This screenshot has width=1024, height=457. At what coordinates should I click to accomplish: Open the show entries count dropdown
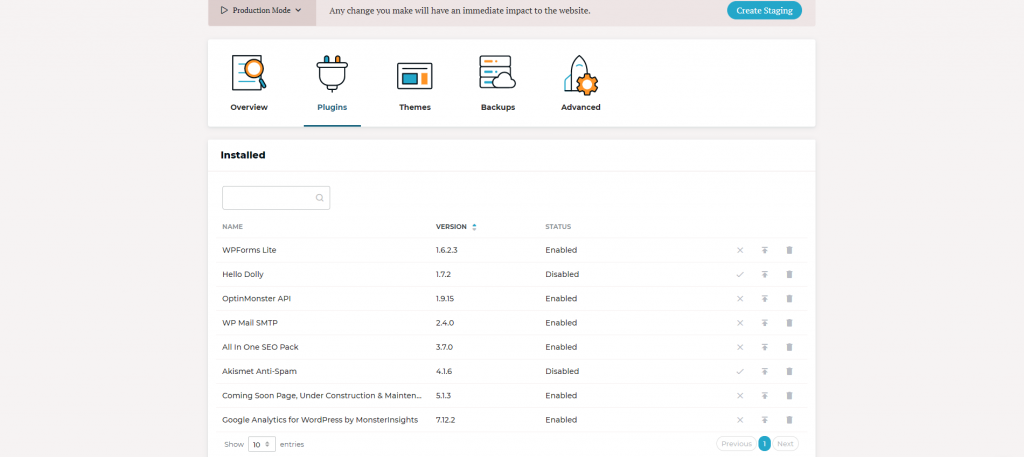click(x=261, y=444)
